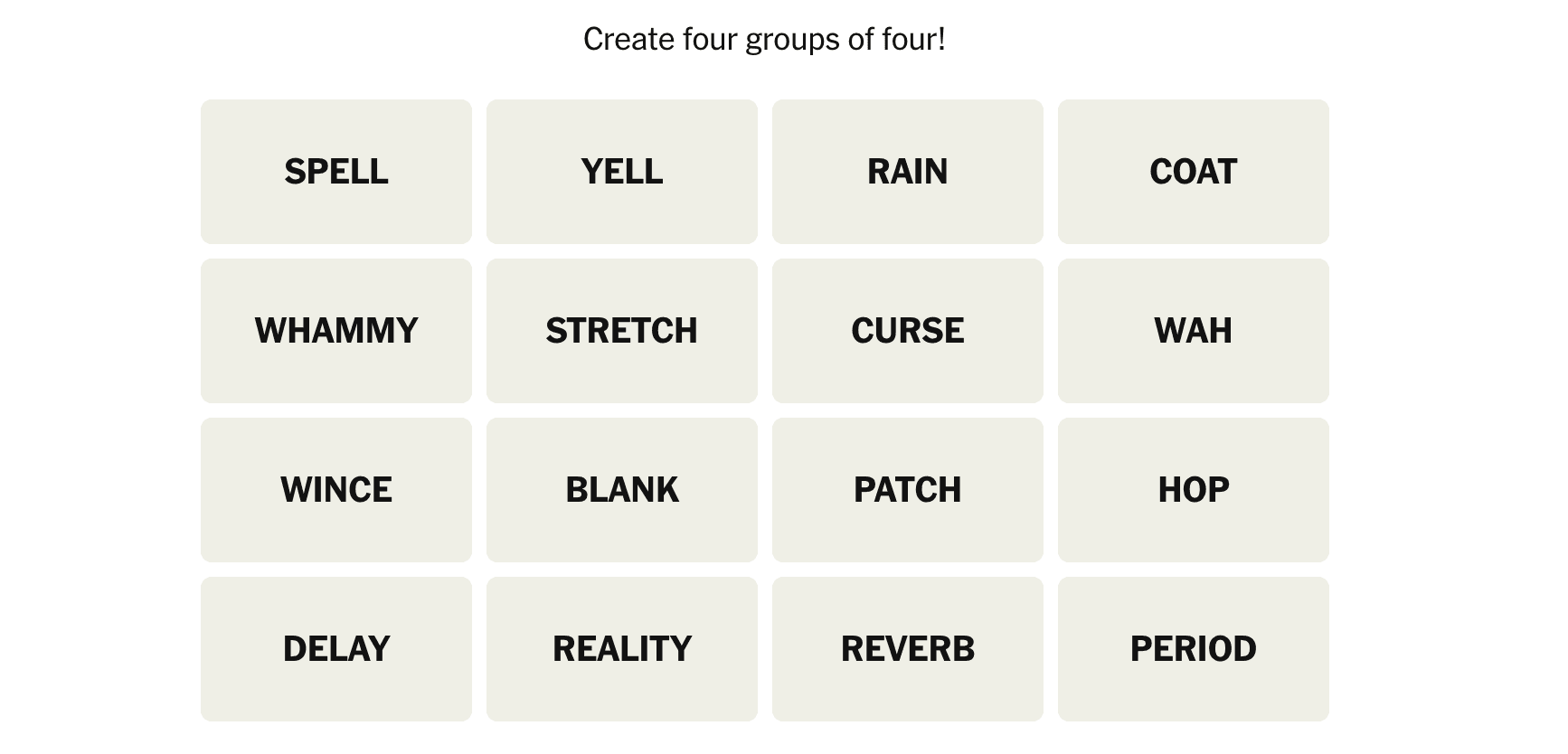Pick the YELL word card
The width and height of the screenshot is (1568, 754).
(622, 172)
